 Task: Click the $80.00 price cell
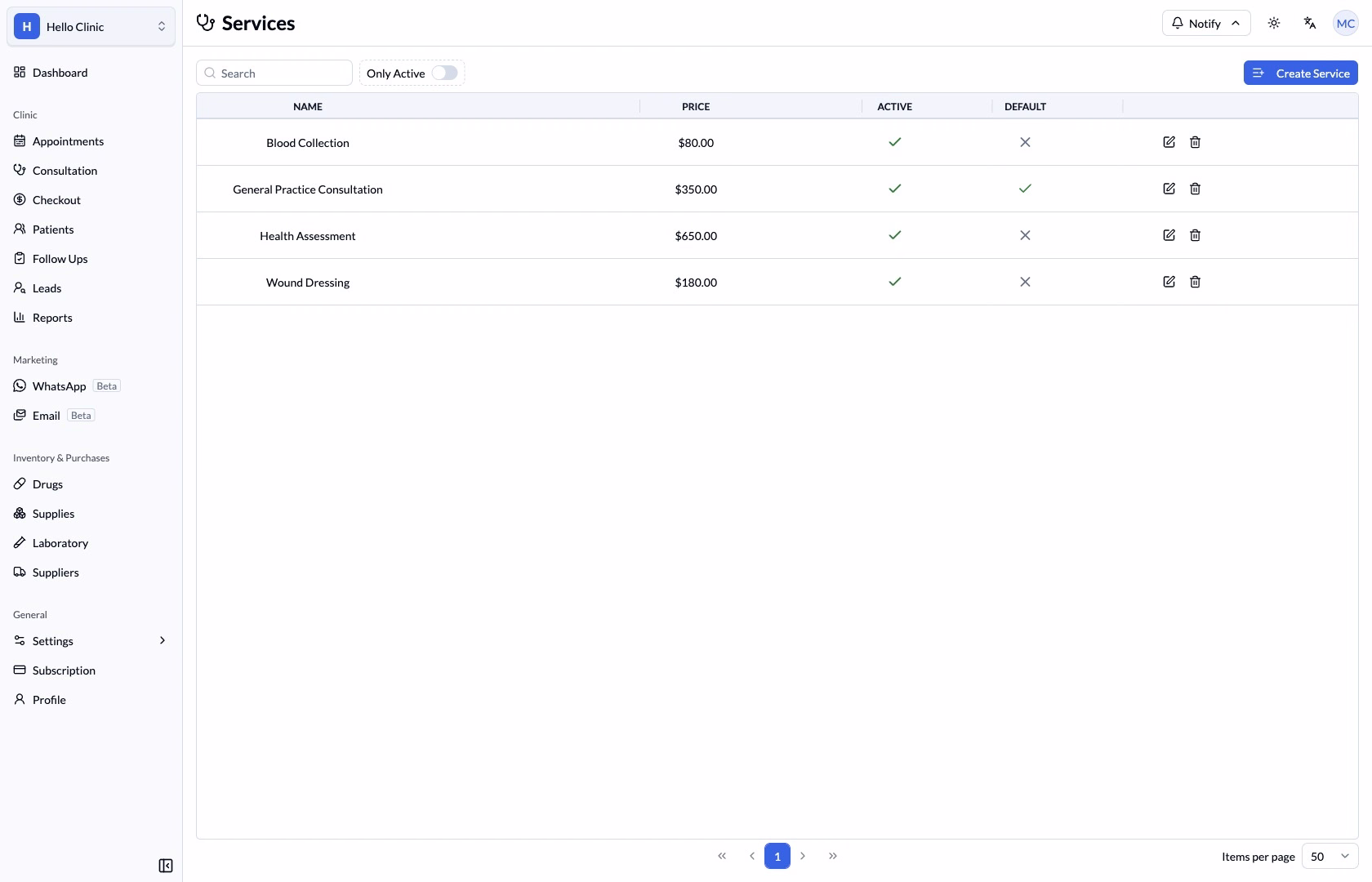pyautogui.click(x=696, y=143)
